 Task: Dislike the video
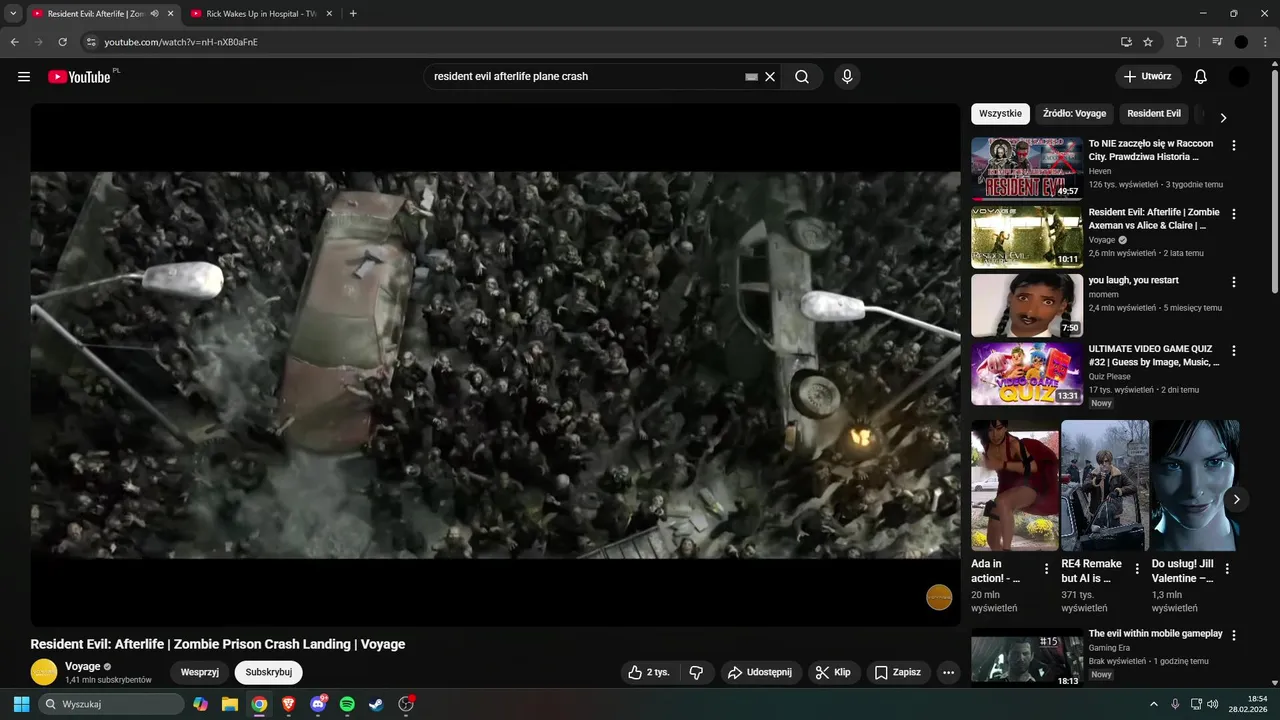click(x=697, y=673)
